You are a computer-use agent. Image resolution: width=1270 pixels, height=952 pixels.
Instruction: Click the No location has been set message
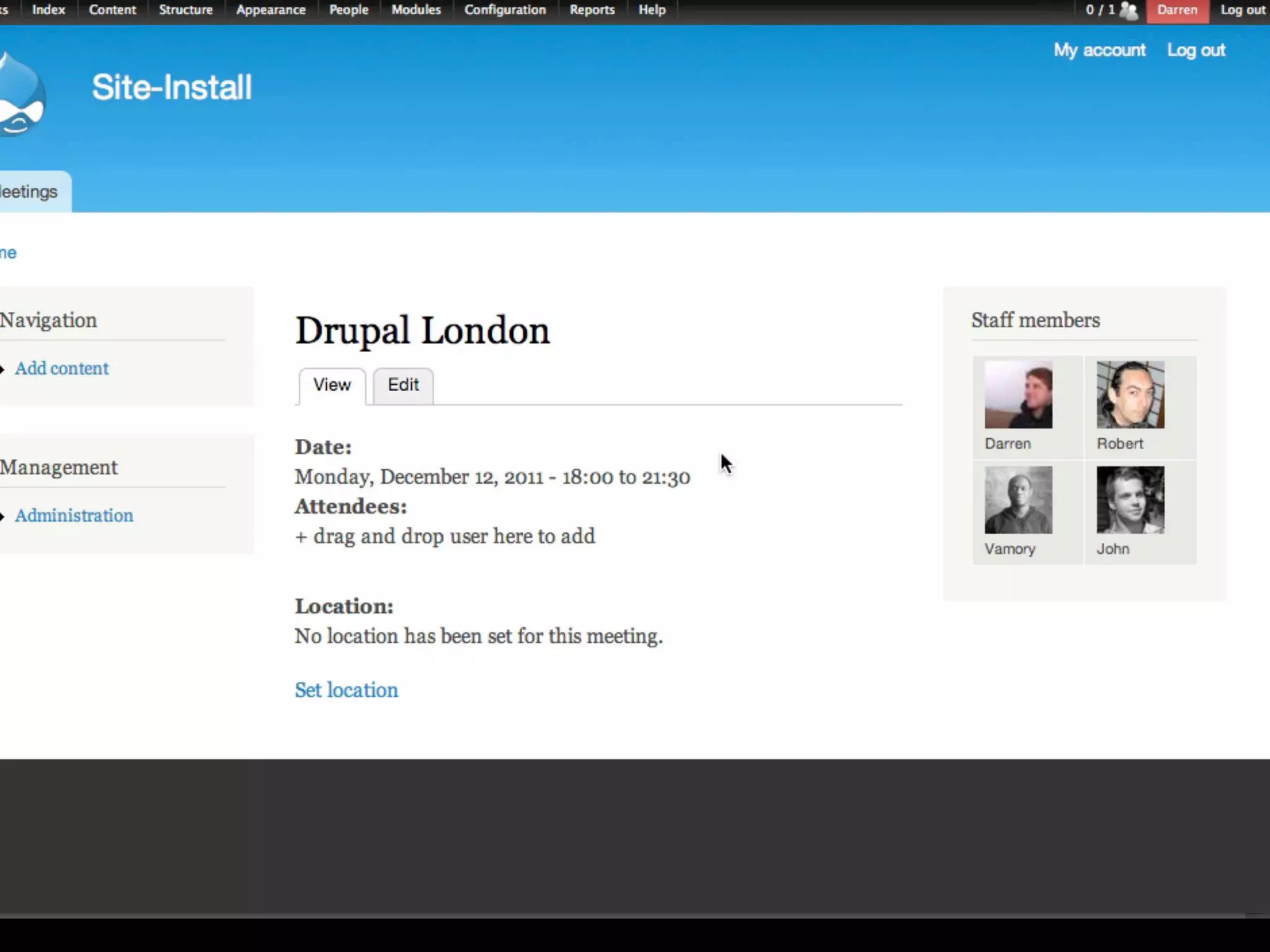point(479,636)
